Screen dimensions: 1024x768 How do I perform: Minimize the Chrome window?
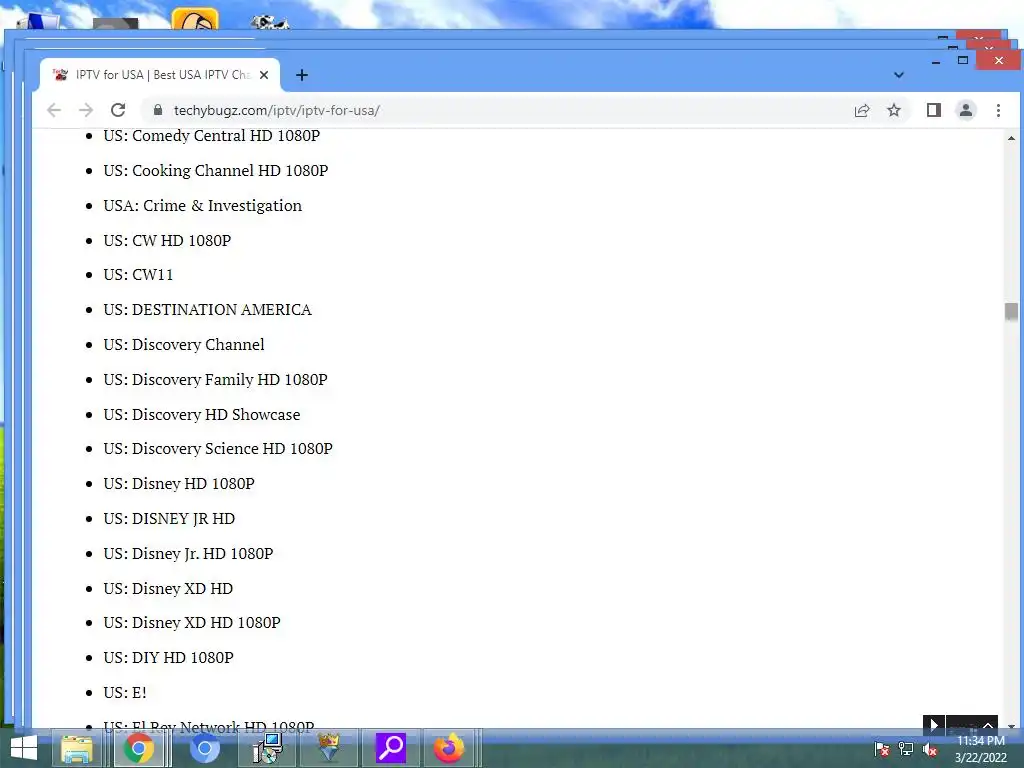[x=936, y=61]
